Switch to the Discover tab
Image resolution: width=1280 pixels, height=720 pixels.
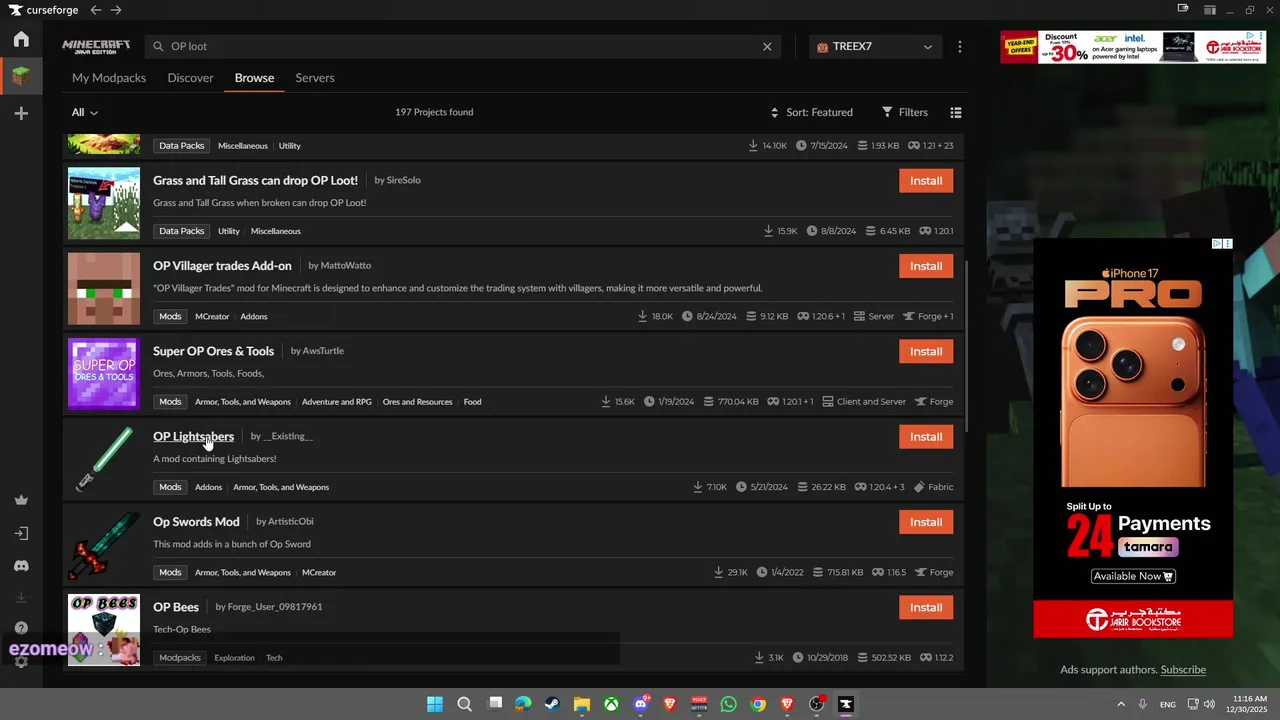pyautogui.click(x=190, y=78)
